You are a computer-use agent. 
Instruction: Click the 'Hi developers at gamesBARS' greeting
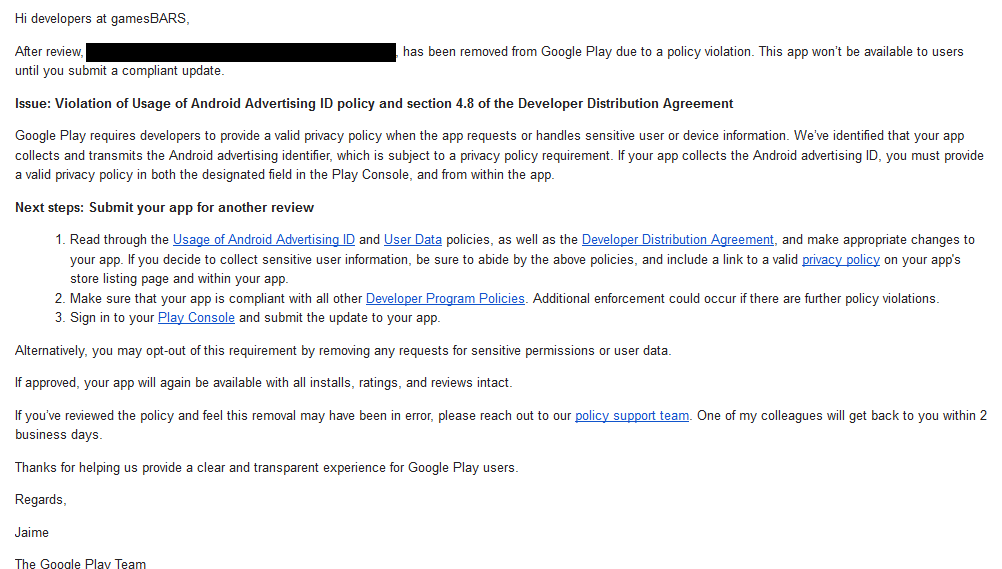[x=102, y=19]
